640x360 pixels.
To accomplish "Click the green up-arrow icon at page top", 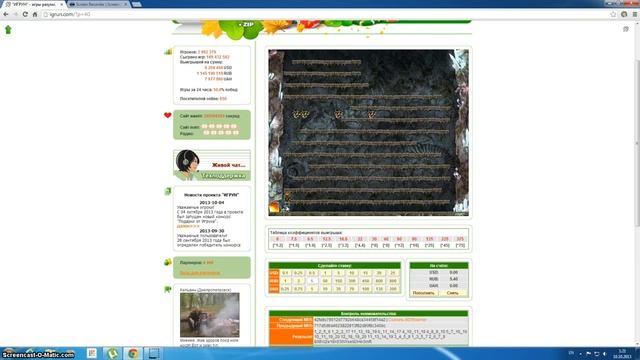I will tap(8, 30).
